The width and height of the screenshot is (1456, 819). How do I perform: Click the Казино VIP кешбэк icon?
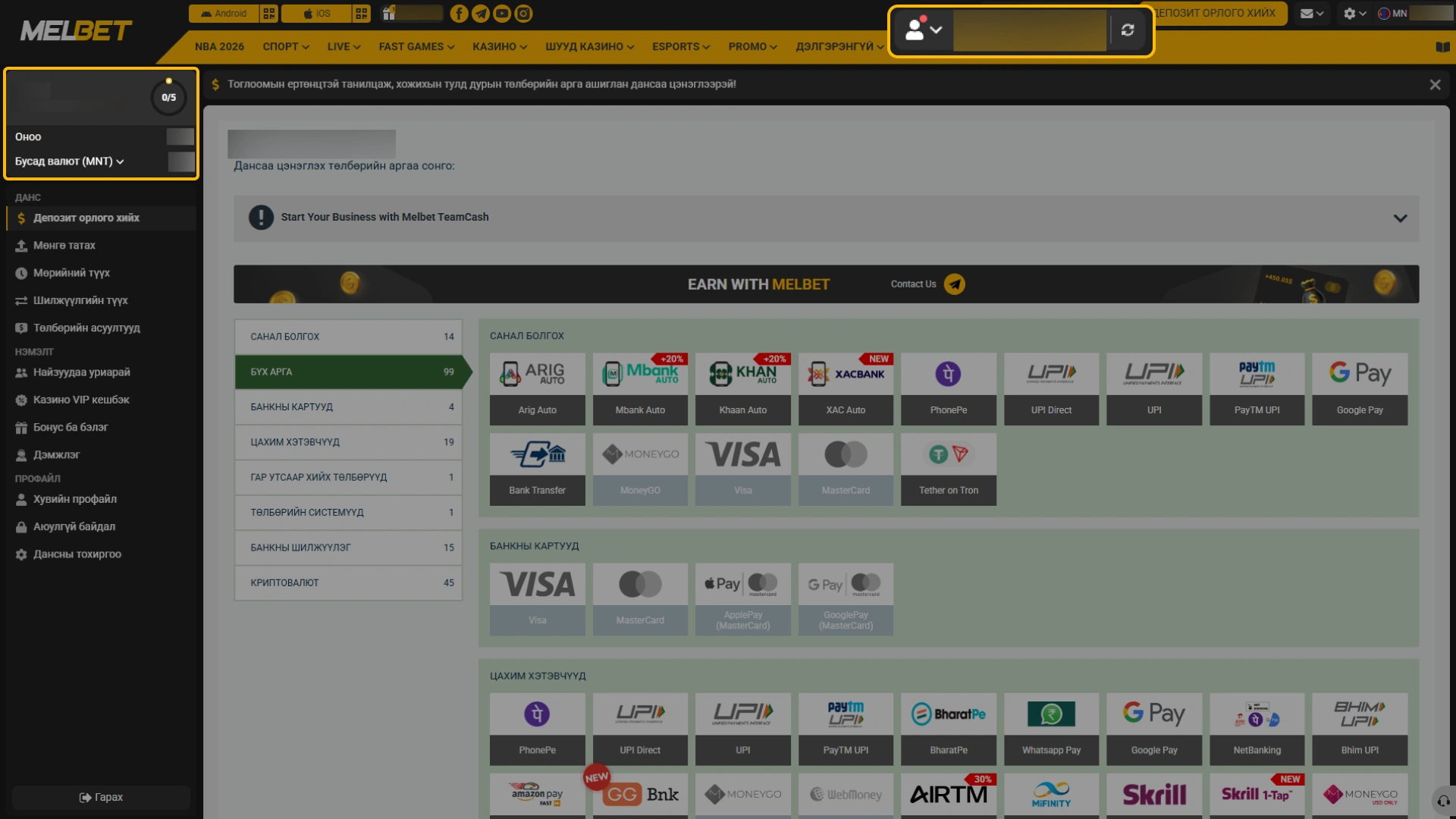click(21, 400)
